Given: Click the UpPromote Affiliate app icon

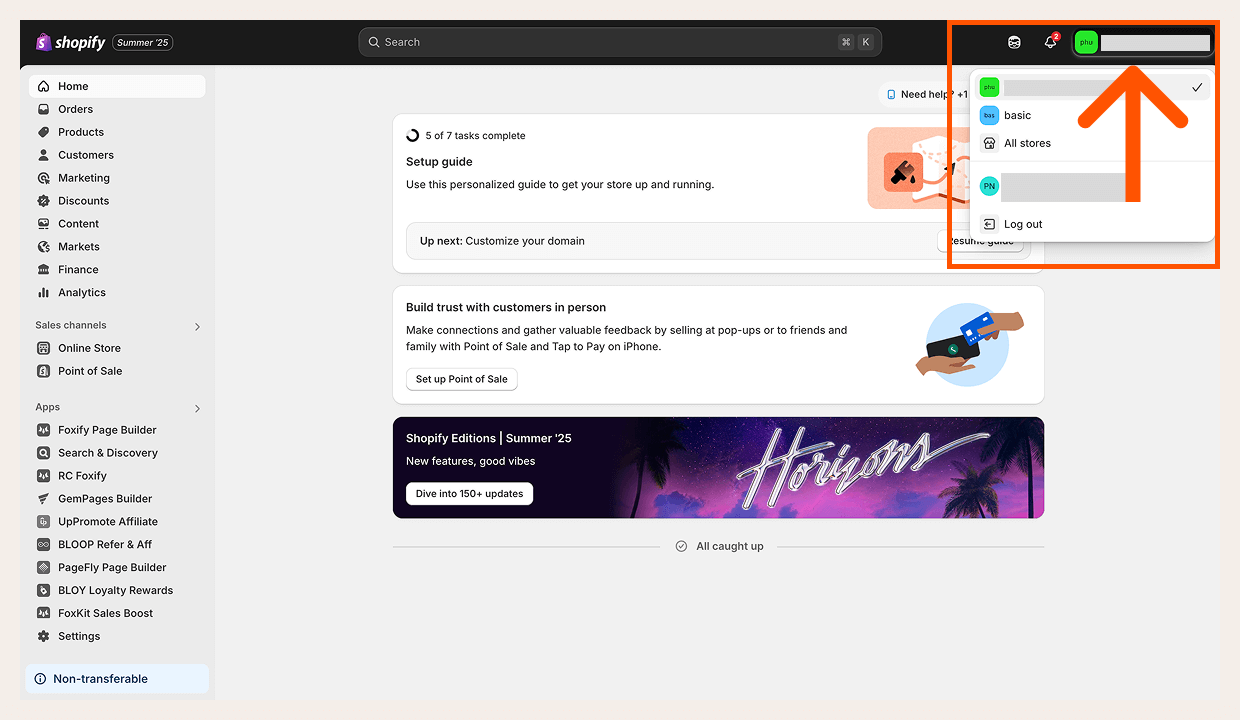Looking at the screenshot, I should pos(43,522).
